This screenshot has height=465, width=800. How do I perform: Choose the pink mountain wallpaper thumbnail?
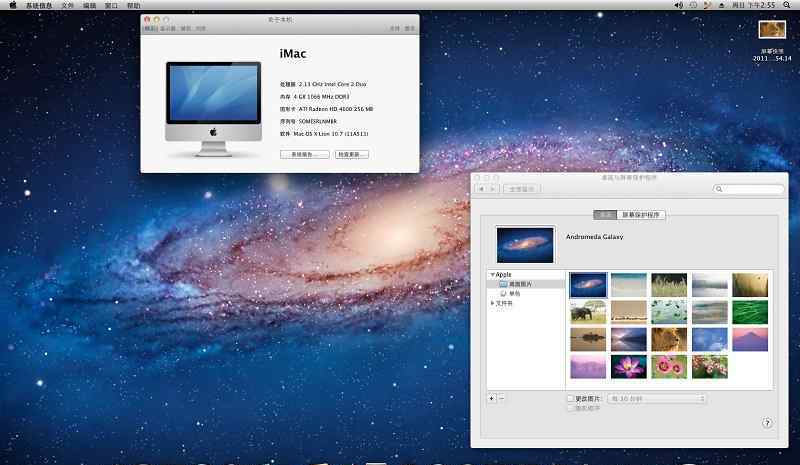pos(750,339)
